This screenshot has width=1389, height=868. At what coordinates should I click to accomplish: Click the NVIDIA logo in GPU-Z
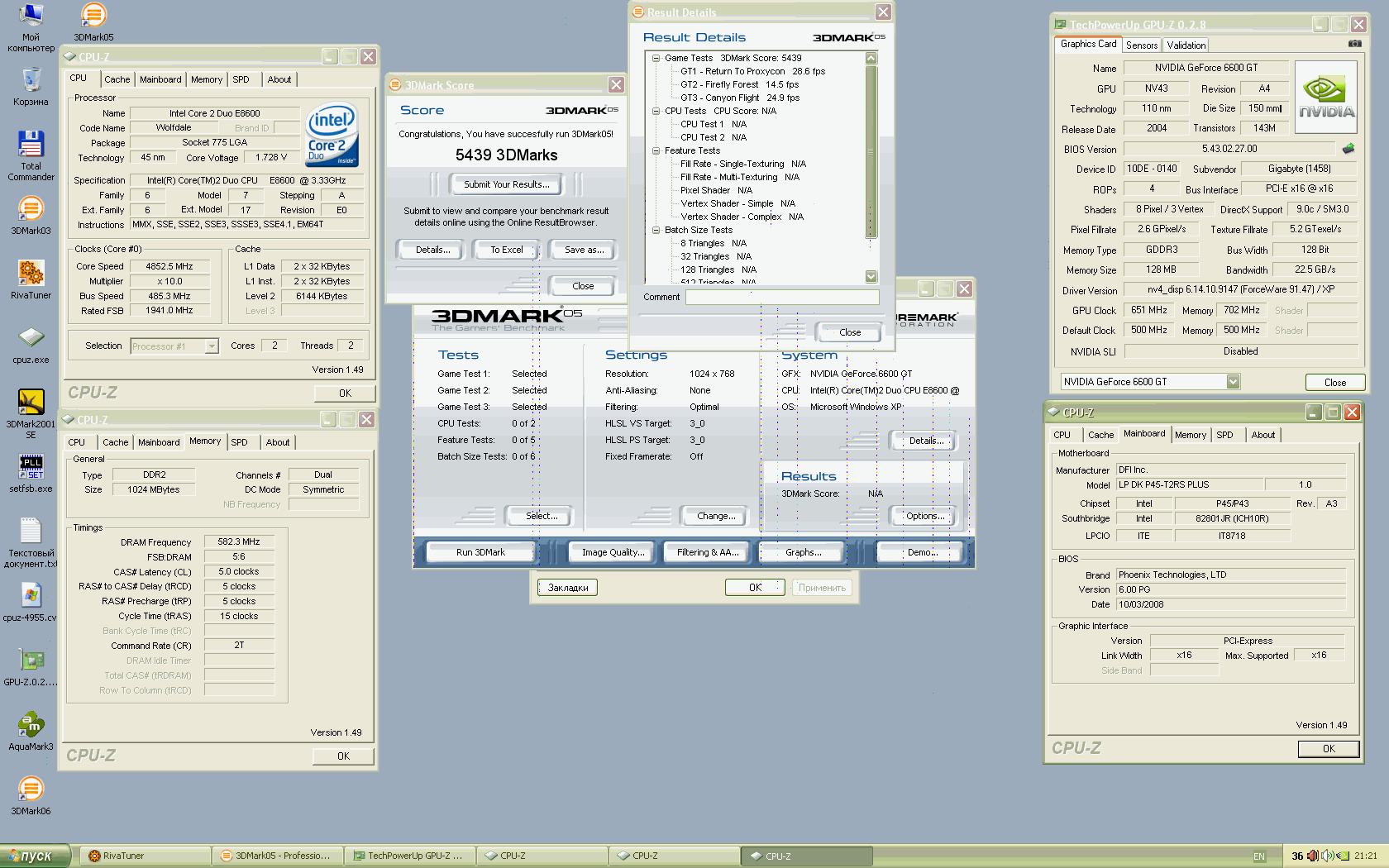coord(1326,98)
